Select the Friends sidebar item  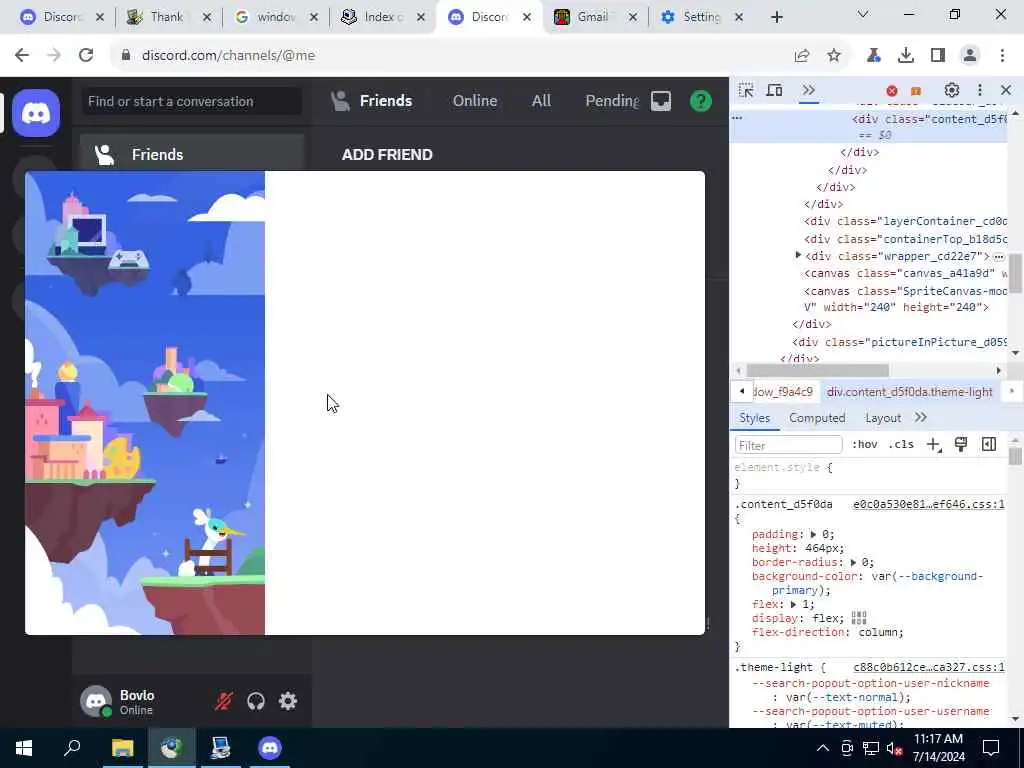[x=192, y=154]
